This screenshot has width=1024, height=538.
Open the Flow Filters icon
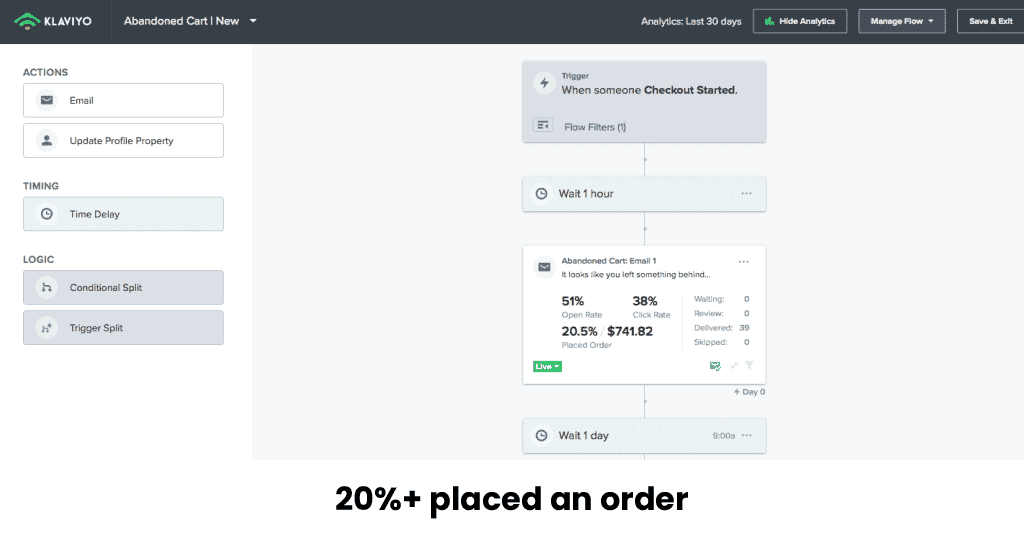pyautogui.click(x=543, y=125)
